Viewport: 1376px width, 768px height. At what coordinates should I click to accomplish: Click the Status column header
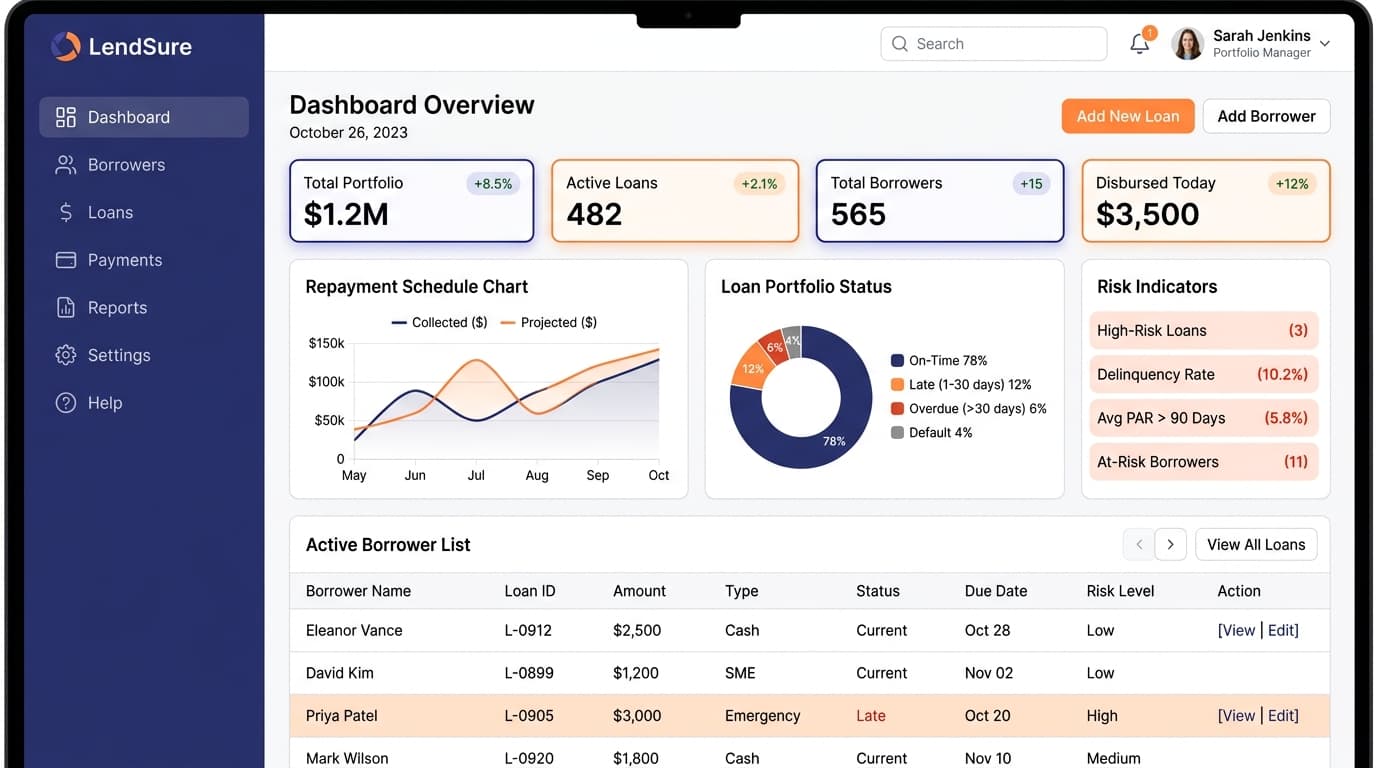click(878, 591)
